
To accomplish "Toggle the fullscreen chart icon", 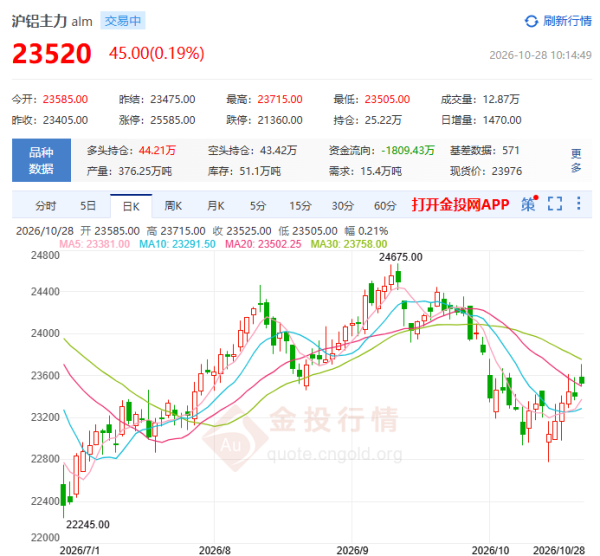I will [x=555, y=204].
